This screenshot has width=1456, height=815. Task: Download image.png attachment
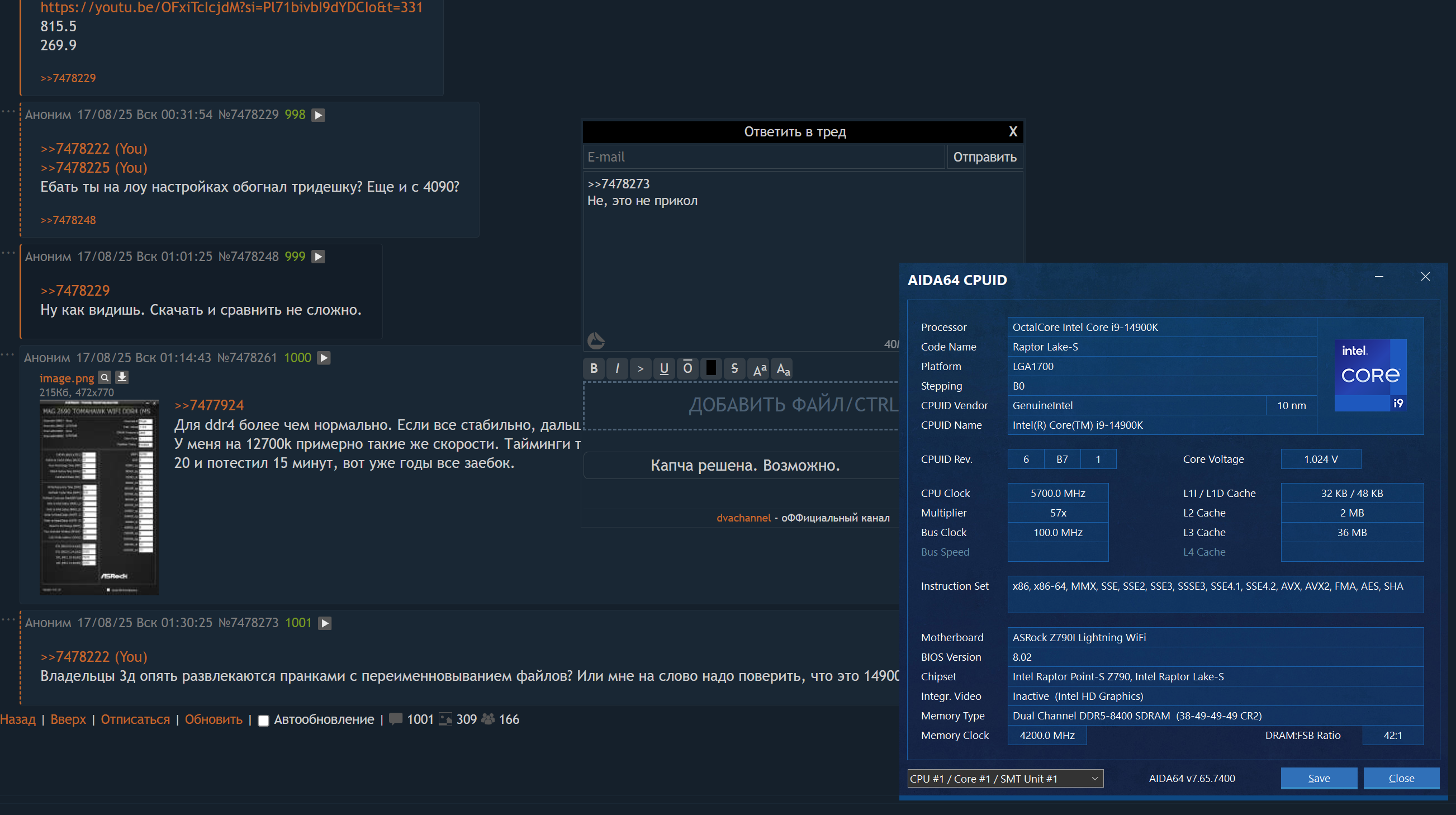point(121,377)
